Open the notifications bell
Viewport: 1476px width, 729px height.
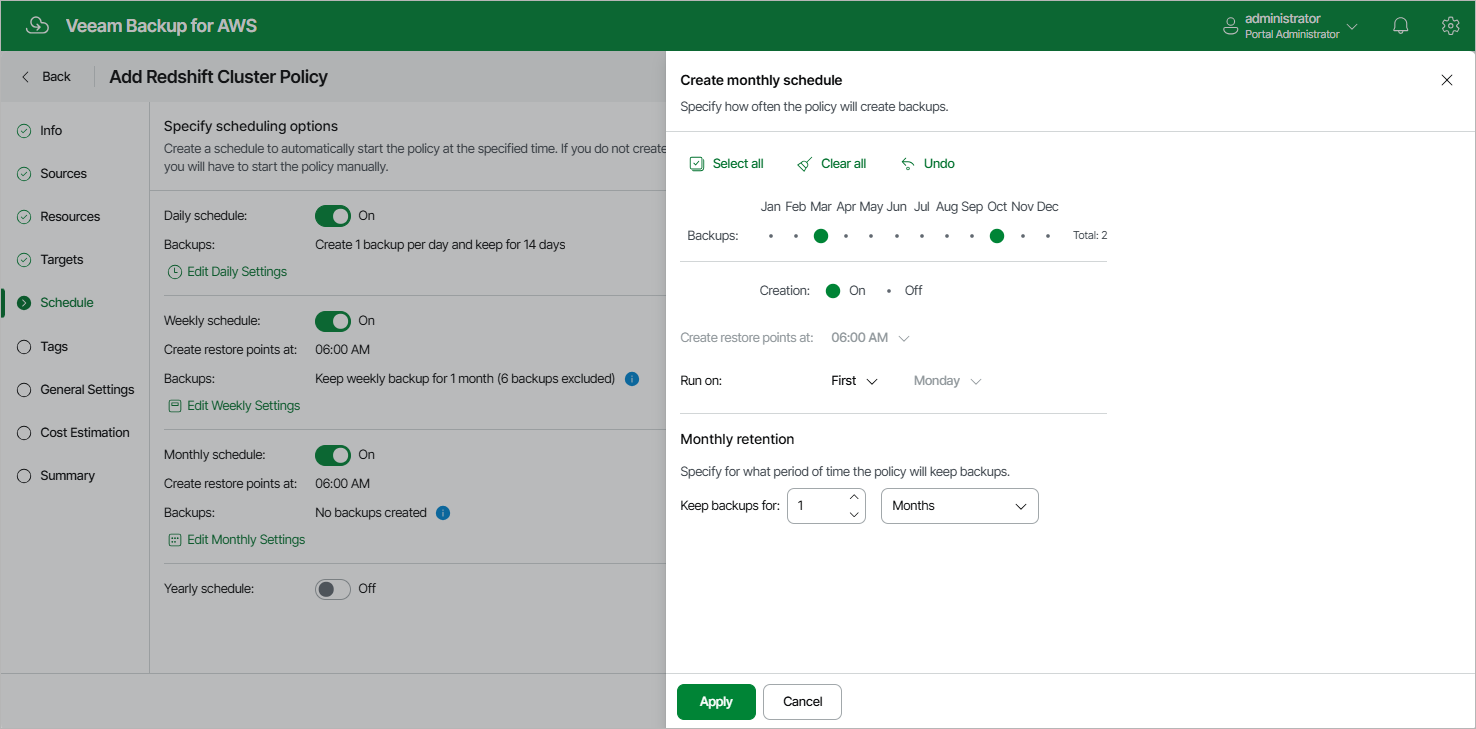(1401, 26)
